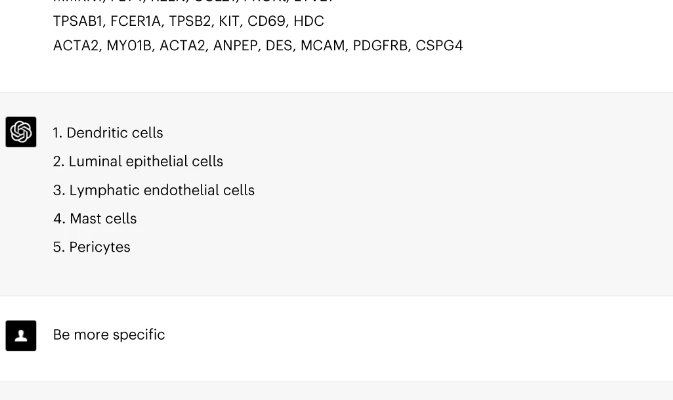Click the gene name TPSAB1

(78, 21)
